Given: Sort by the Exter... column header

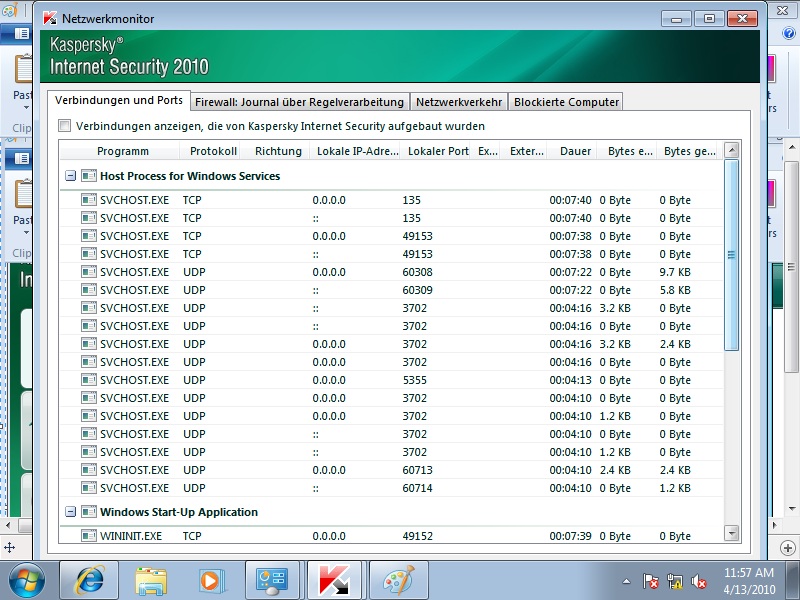Looking at the screenshot, I should click(527, 151).
